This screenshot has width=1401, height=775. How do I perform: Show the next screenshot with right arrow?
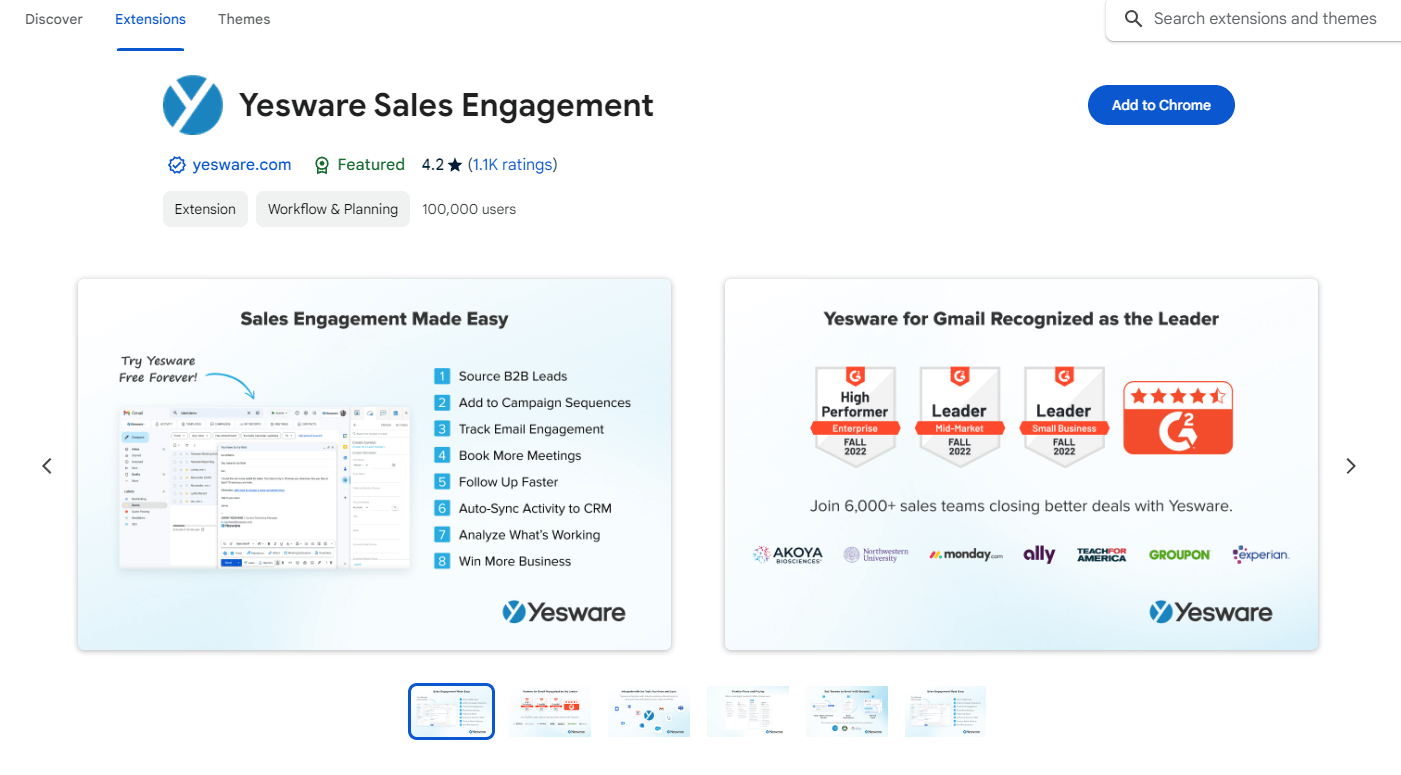(x=1351, y=466)
